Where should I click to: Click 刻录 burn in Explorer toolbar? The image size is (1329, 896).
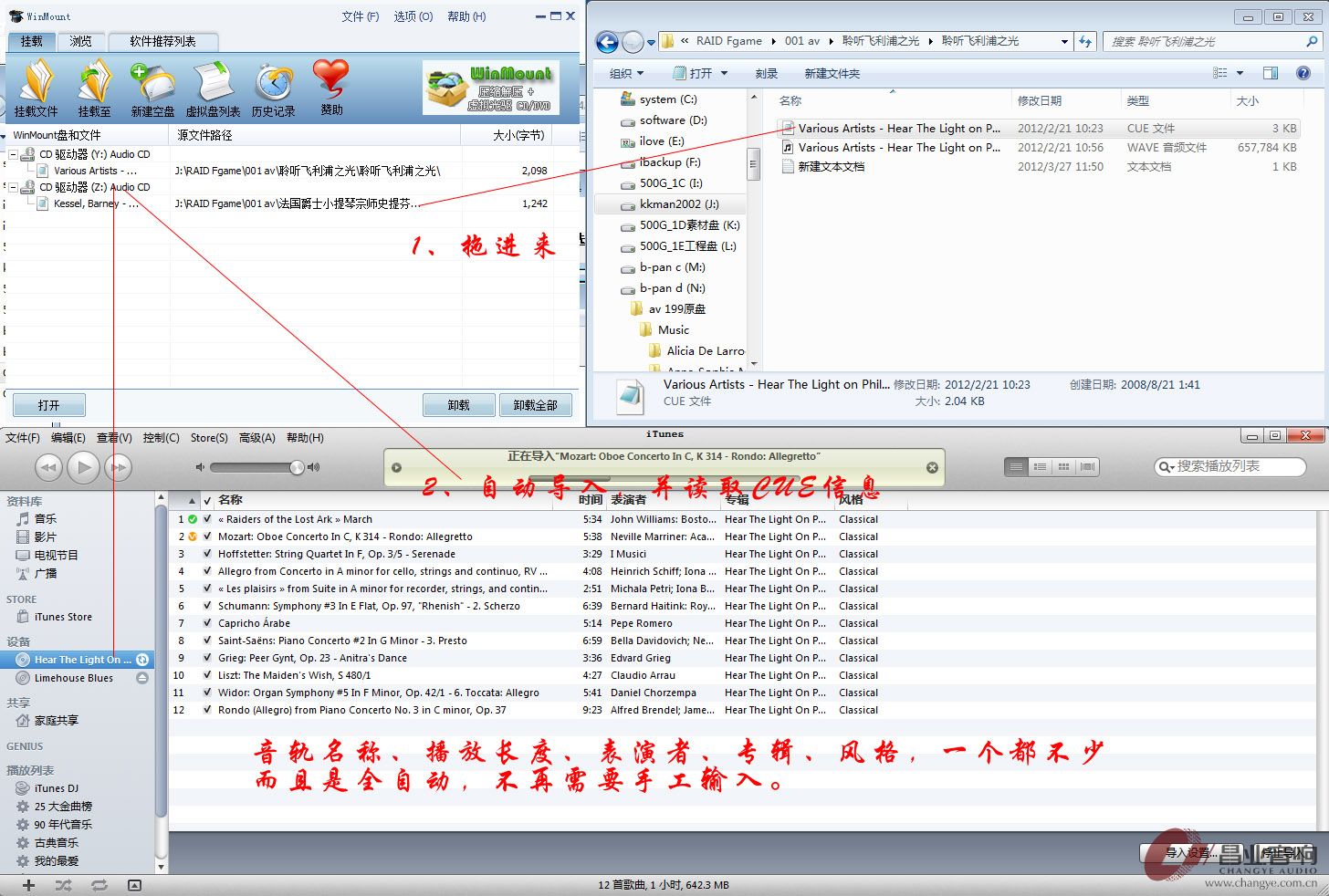tap(766, 74)
